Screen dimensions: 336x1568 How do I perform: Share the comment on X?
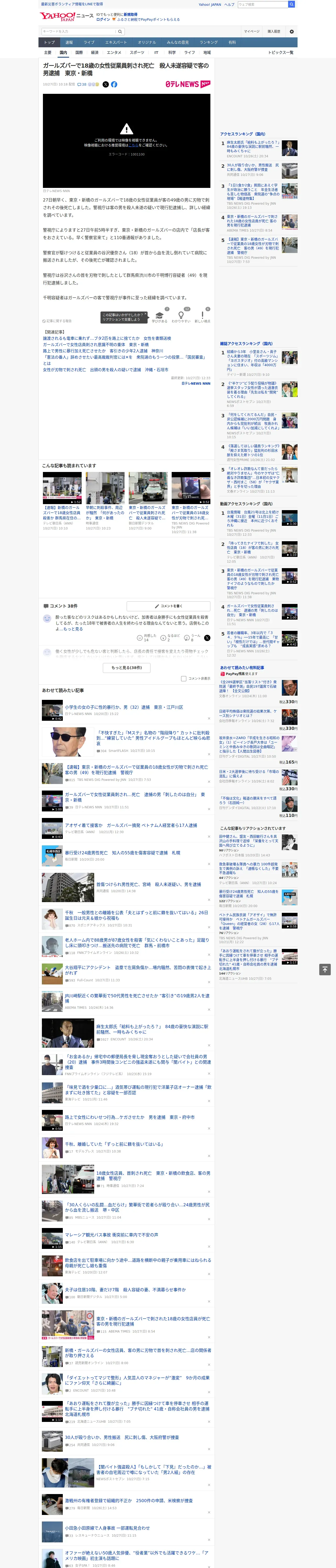click(207, 637)
